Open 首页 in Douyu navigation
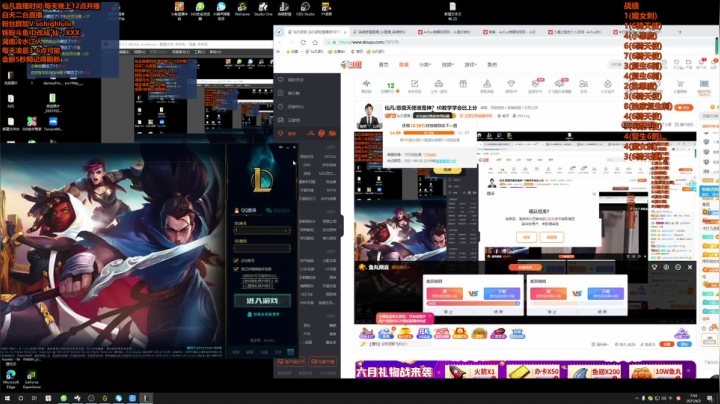 383,65
